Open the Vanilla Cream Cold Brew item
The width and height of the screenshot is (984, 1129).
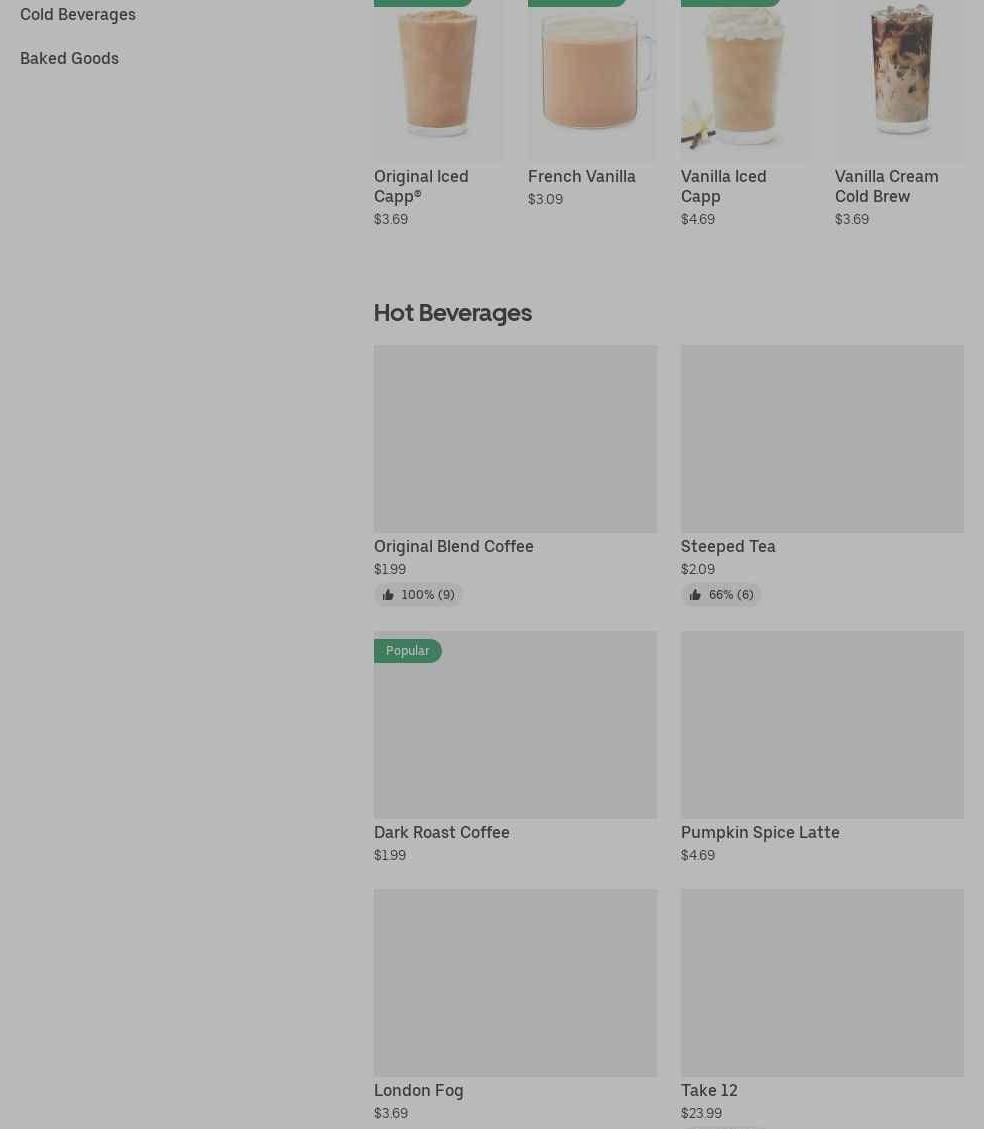point(886,186)
